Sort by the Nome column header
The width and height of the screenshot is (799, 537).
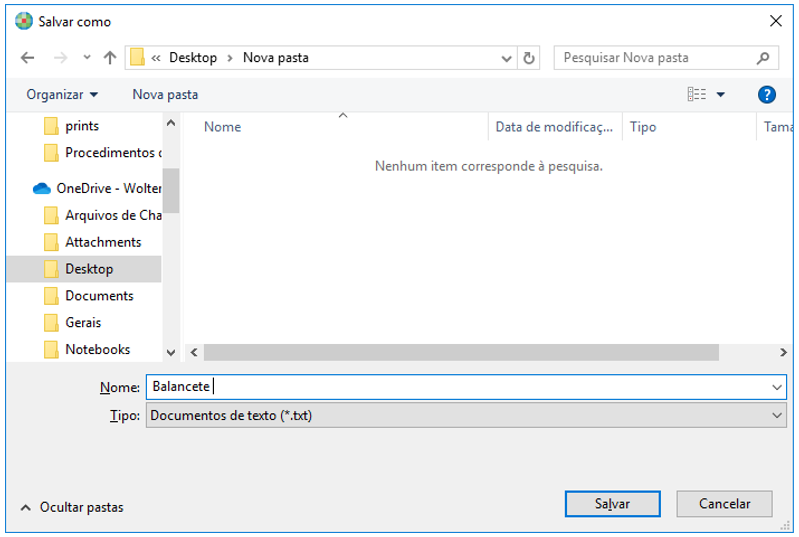coord(223,127)
